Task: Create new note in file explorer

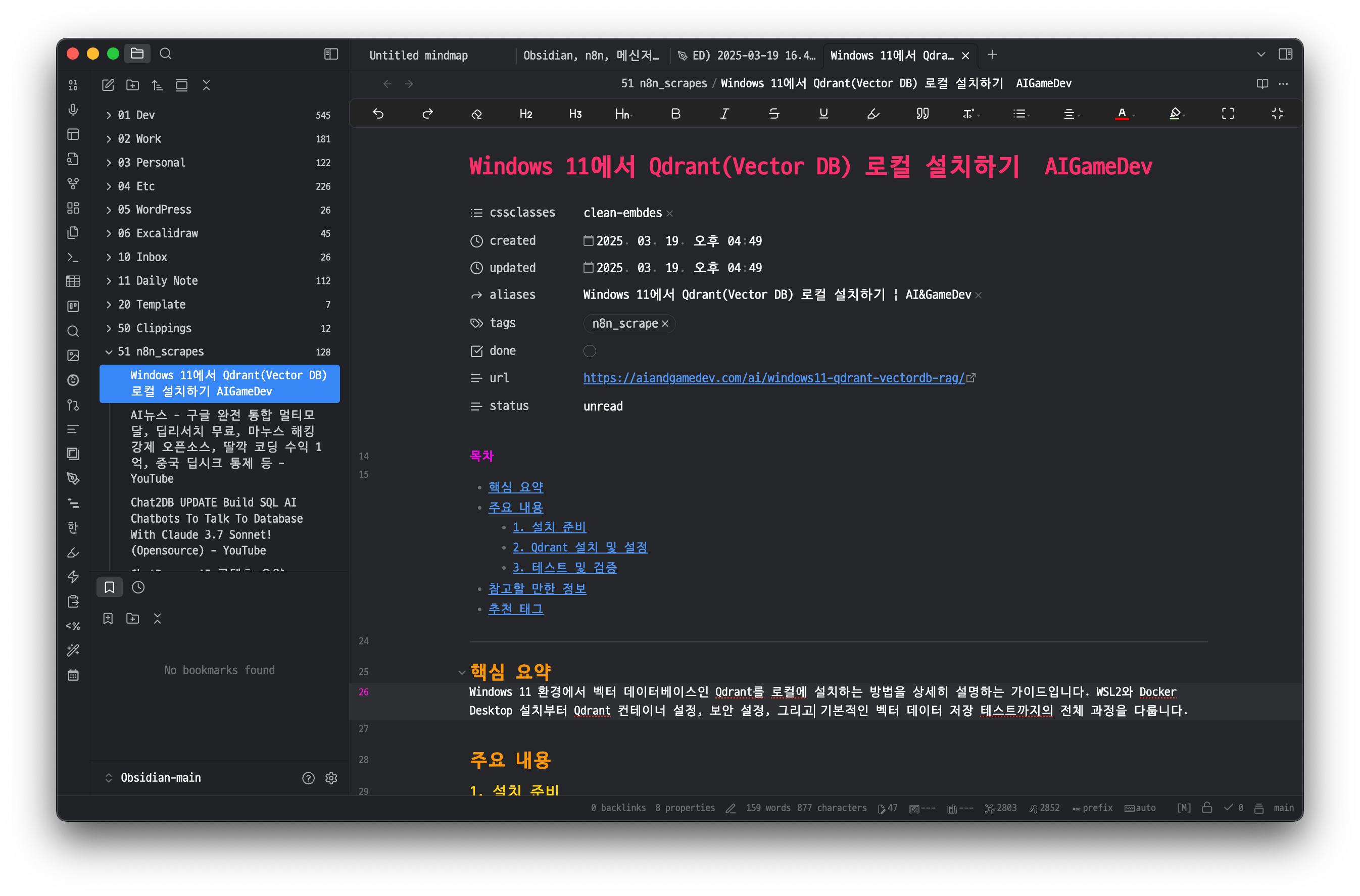Action: coord(108,85)
